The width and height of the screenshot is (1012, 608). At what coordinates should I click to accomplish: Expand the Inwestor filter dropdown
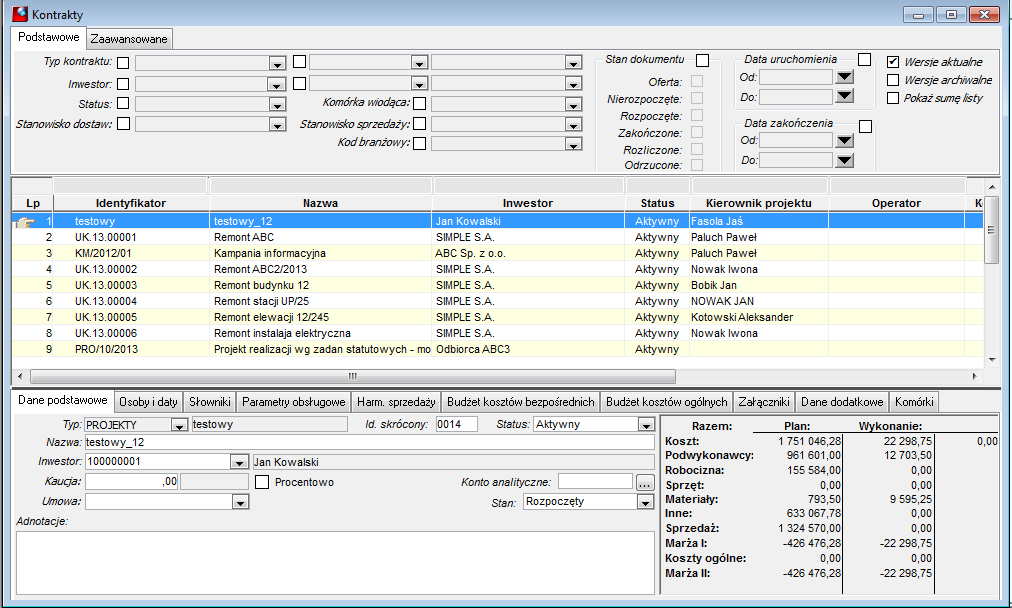[277, 85]
